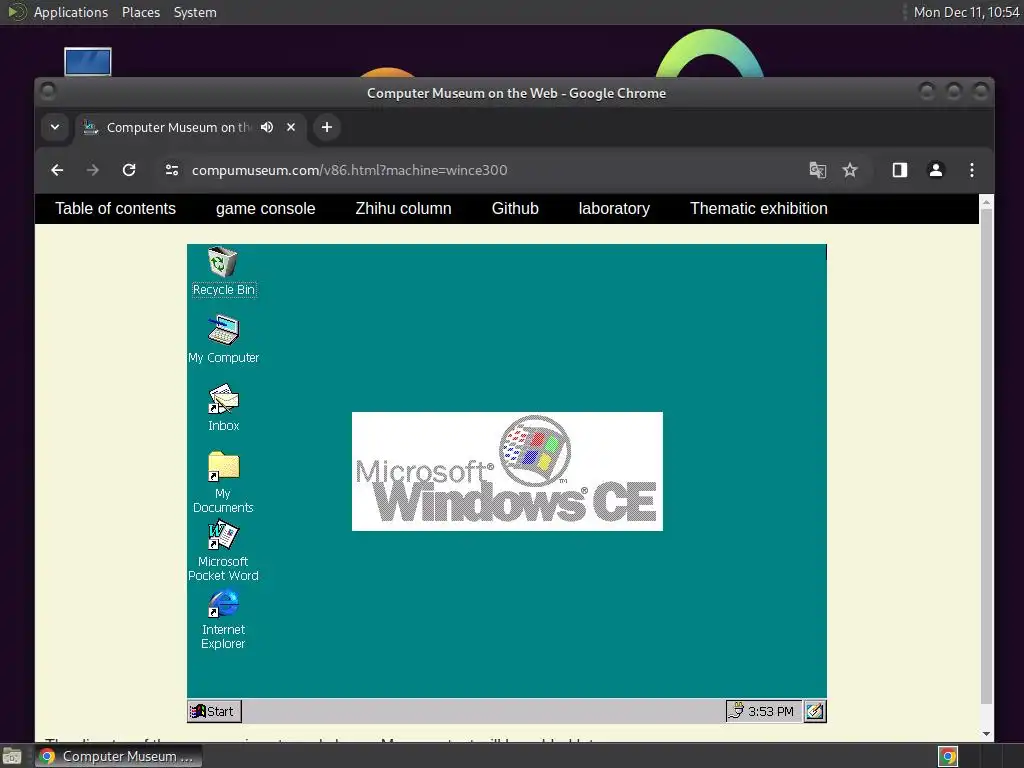1024x768 pixels.
Task: Click the monitor icon on desktop
Action: (88, 61)
